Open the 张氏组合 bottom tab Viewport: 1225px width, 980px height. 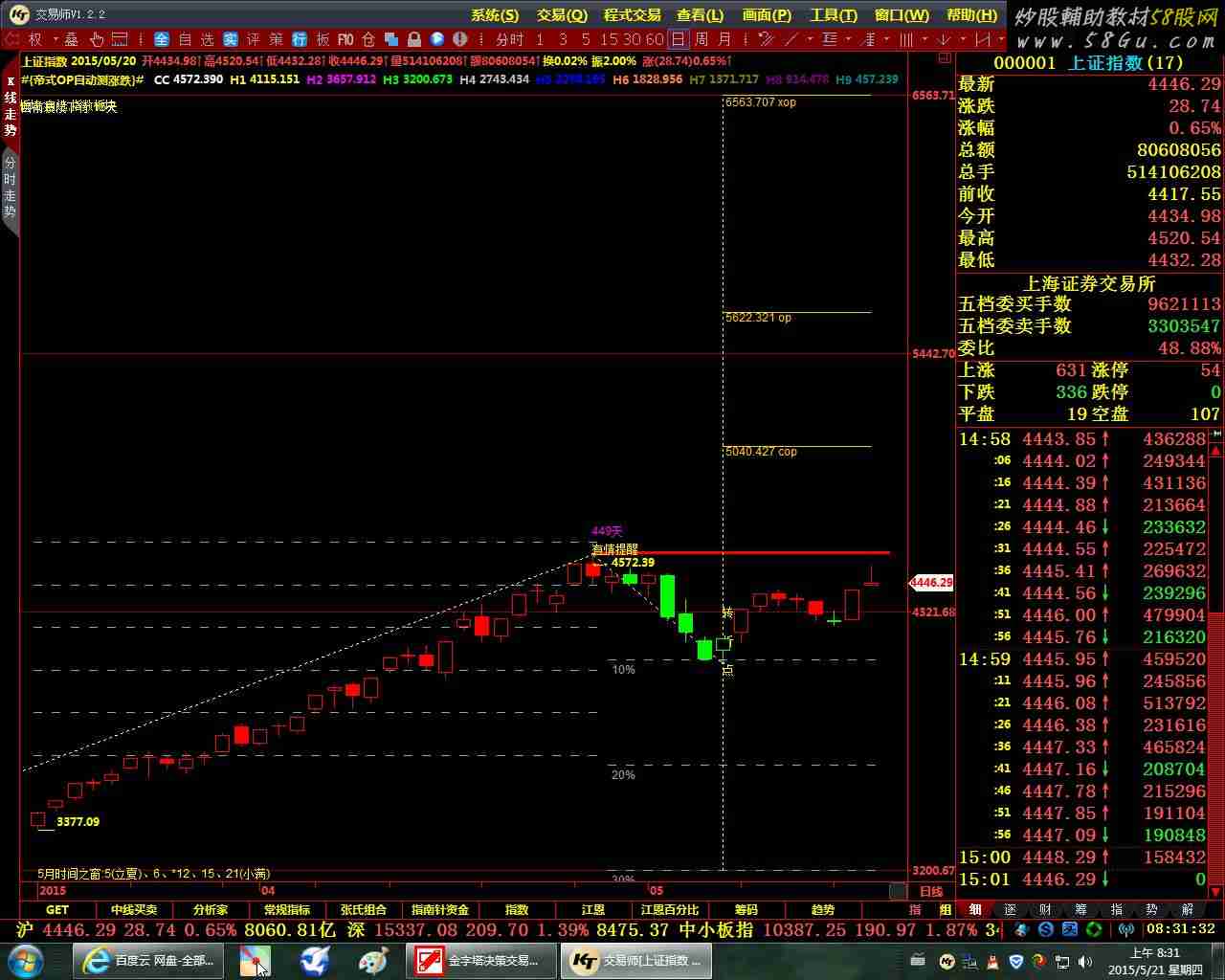364,910
